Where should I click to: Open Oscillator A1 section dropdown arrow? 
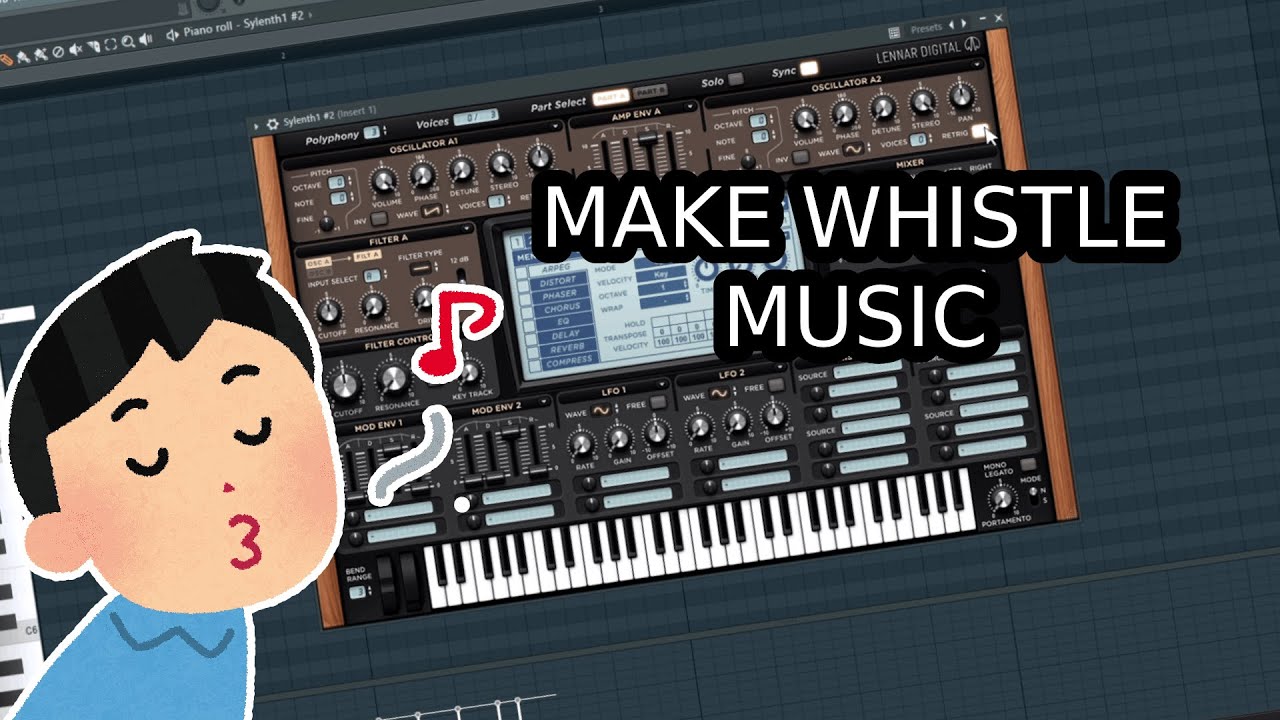pos(555,127)
